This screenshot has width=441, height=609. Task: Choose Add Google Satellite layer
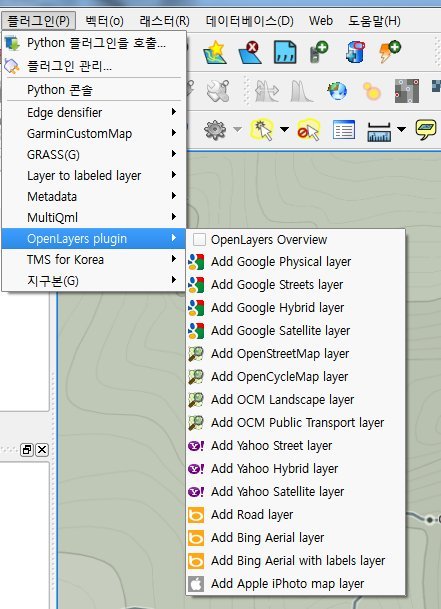tap(296, 331)
